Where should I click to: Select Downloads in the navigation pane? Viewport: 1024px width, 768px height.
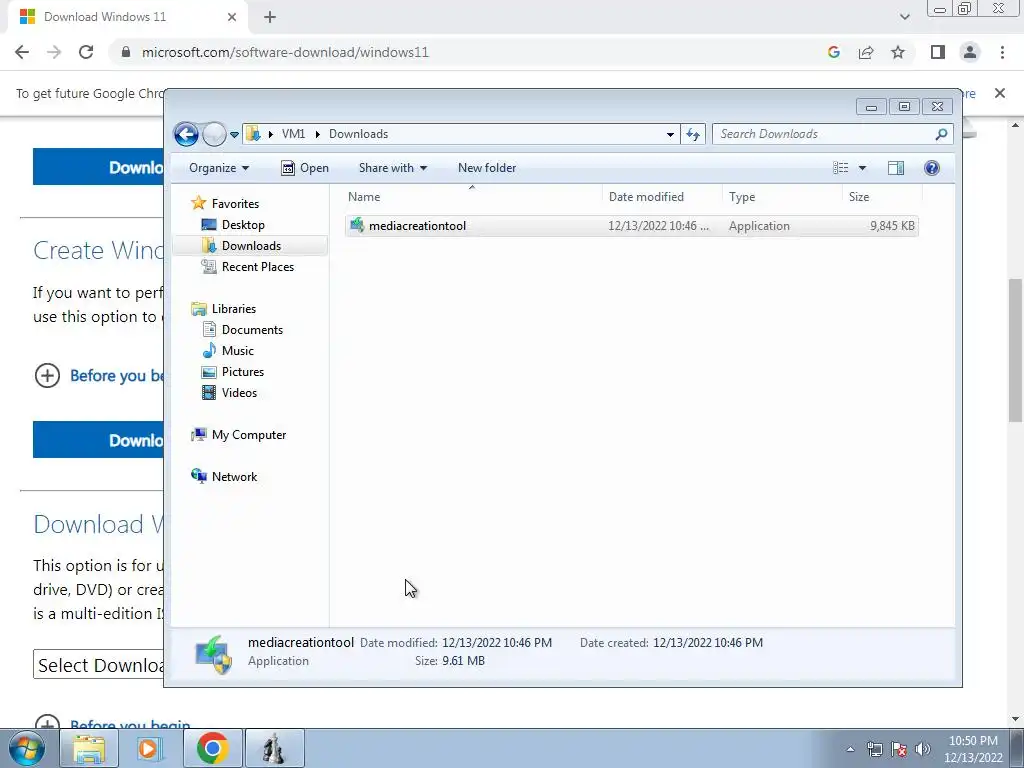[251, 246]
